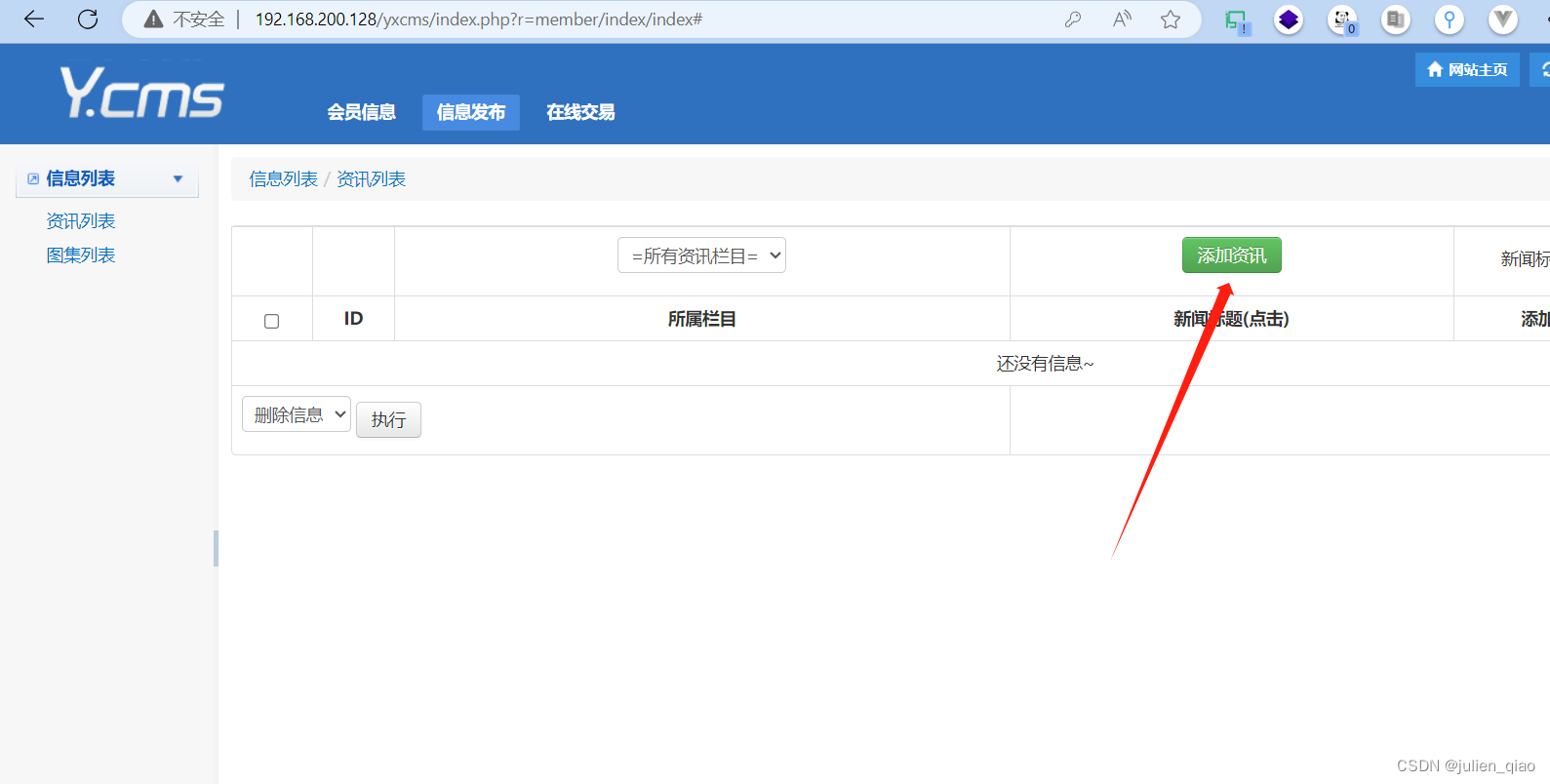Activate the read aloud icon
Viewport: 1550px width, 784px height.
tap(1122, 20)
